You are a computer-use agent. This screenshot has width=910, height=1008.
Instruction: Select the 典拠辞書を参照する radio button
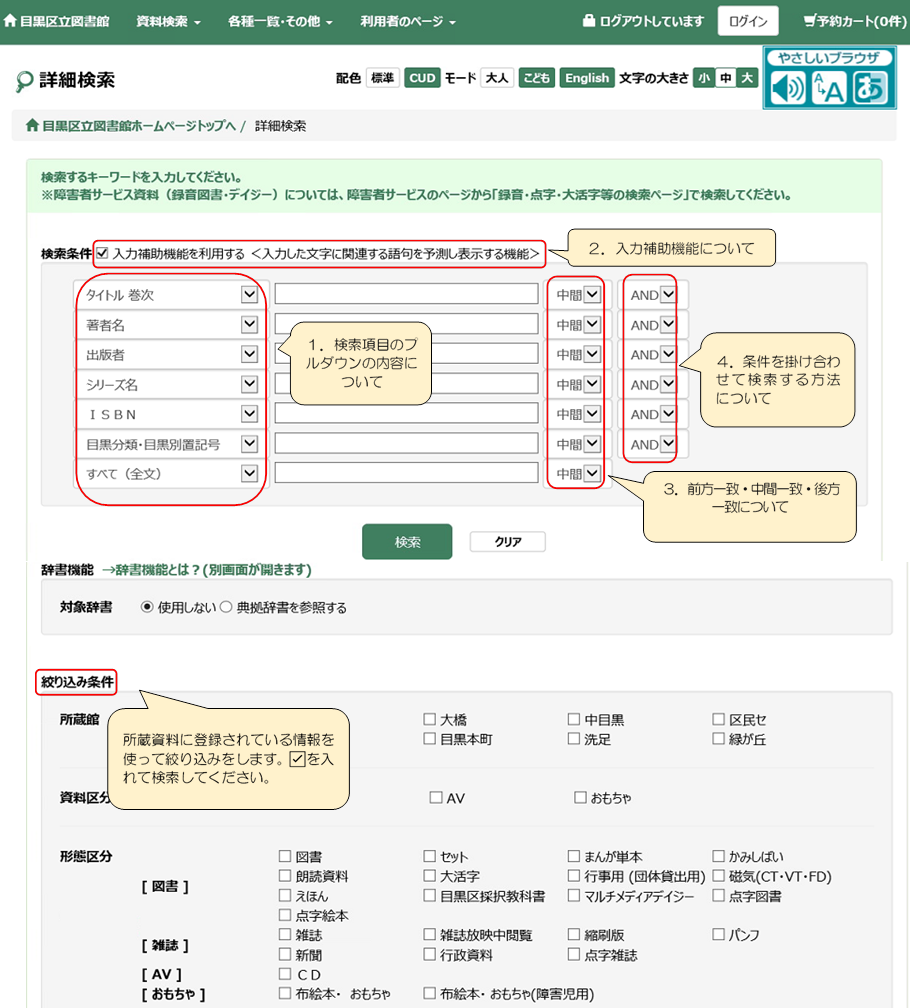click(x=226, y=607)
